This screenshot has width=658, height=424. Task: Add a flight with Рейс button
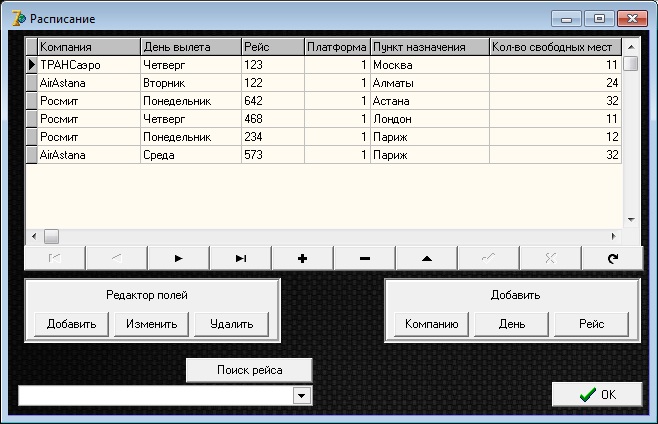tap(592, 324)
